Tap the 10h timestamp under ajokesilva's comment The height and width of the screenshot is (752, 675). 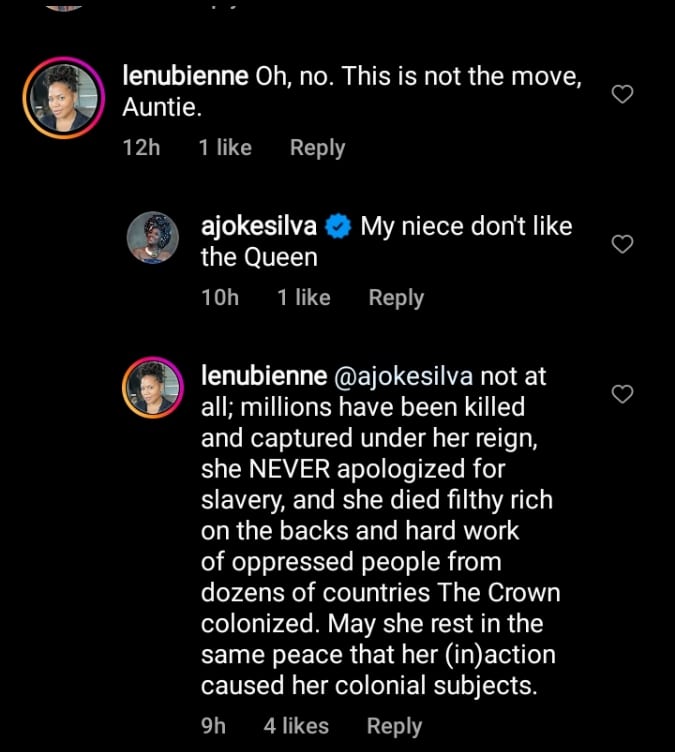(220, 298)
